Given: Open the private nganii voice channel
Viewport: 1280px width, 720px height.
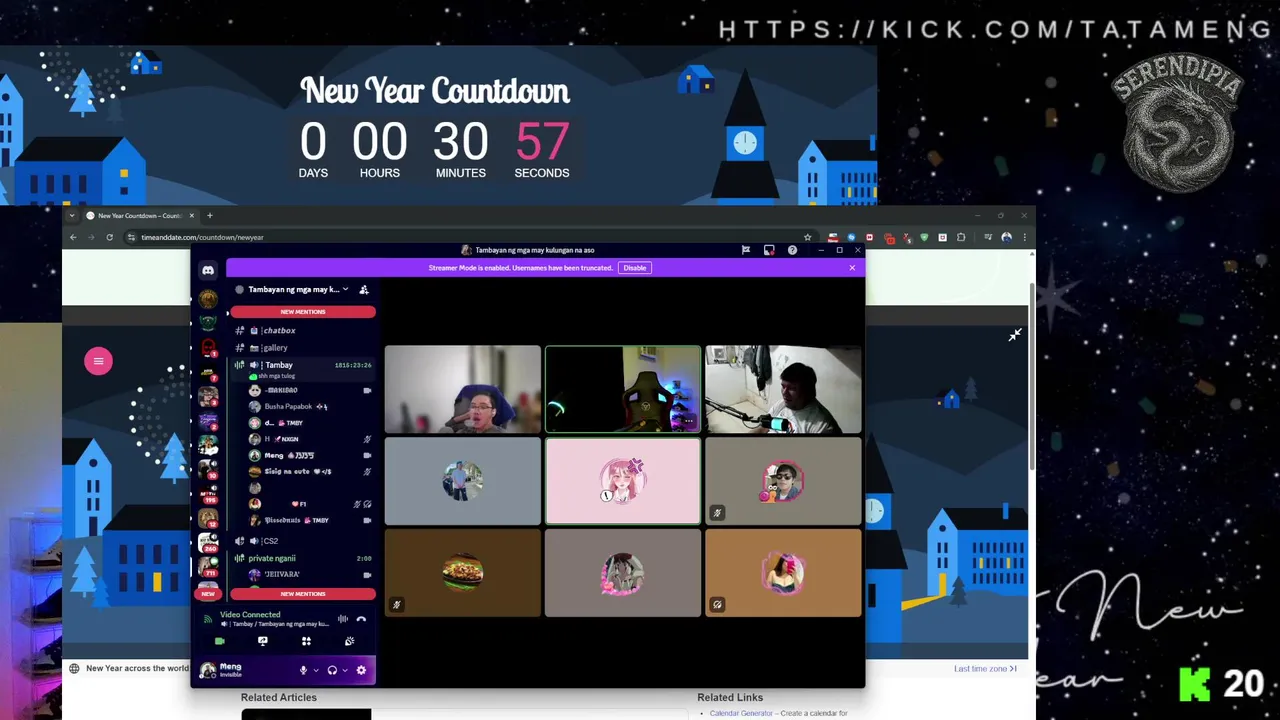Looking at the screenshot, I should point(303,558).
